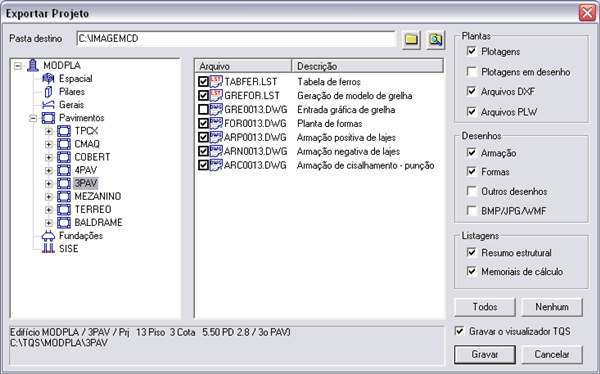The height and width of the screenshot is (374, 600).
Task: Enable Plotagens em desenho option
Action: point(472,72)
